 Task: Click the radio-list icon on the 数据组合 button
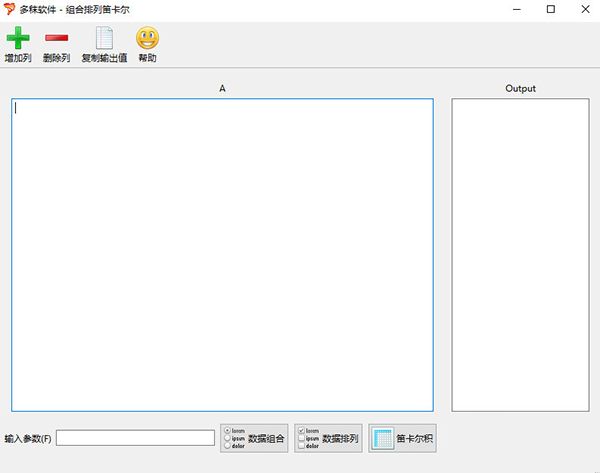click(x=235, y=438)
